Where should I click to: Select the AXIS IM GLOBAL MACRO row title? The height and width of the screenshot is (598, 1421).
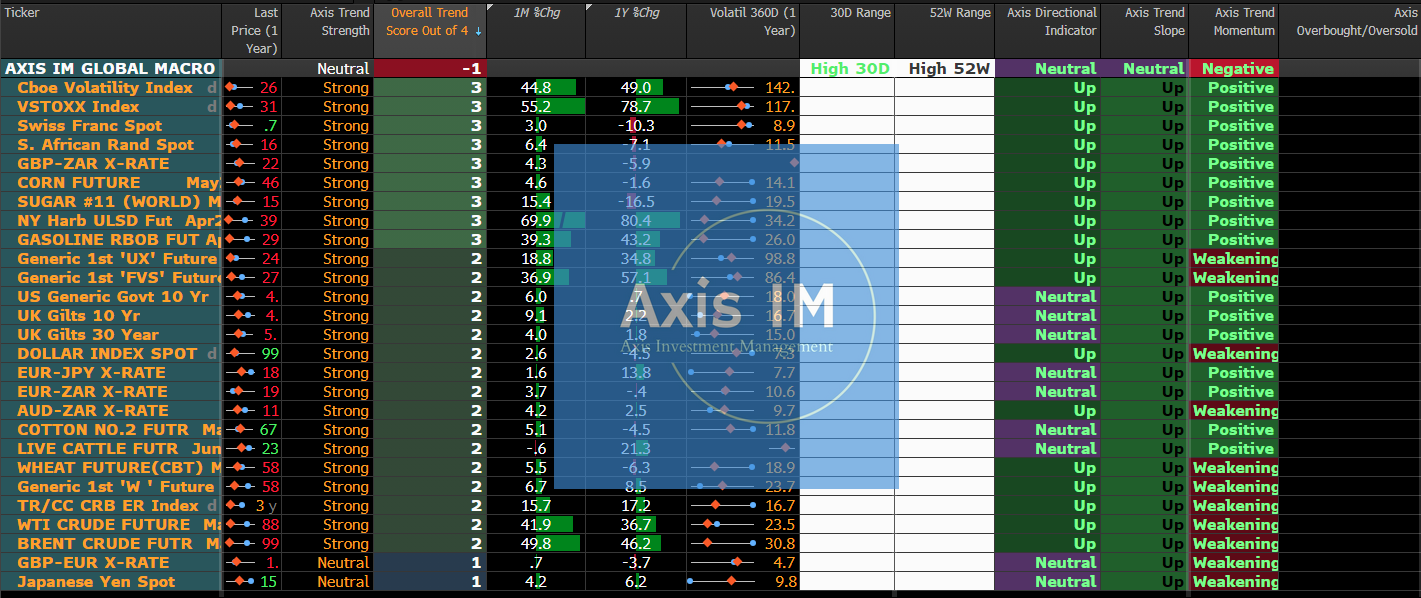110,69
